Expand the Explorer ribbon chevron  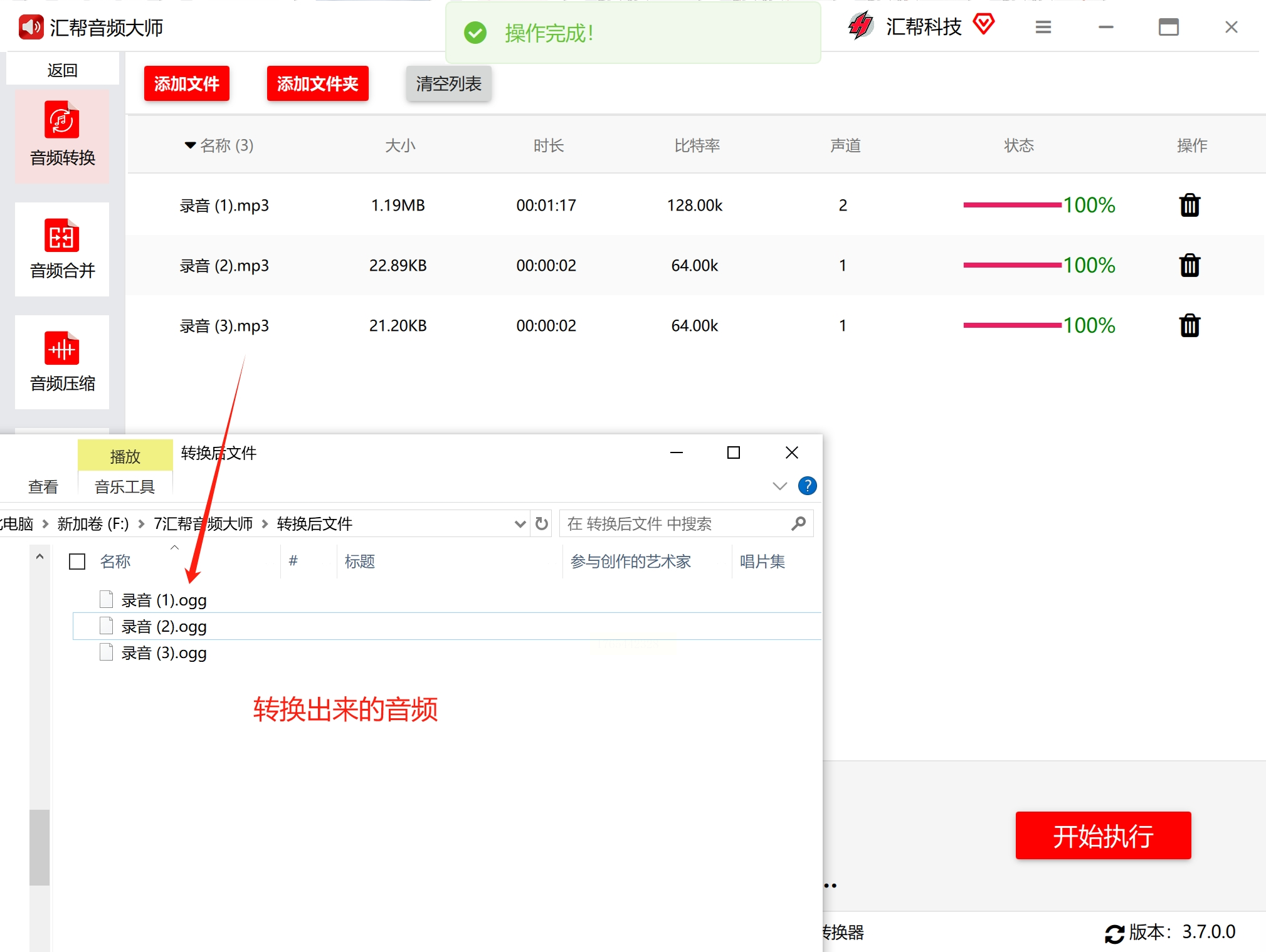779,486
